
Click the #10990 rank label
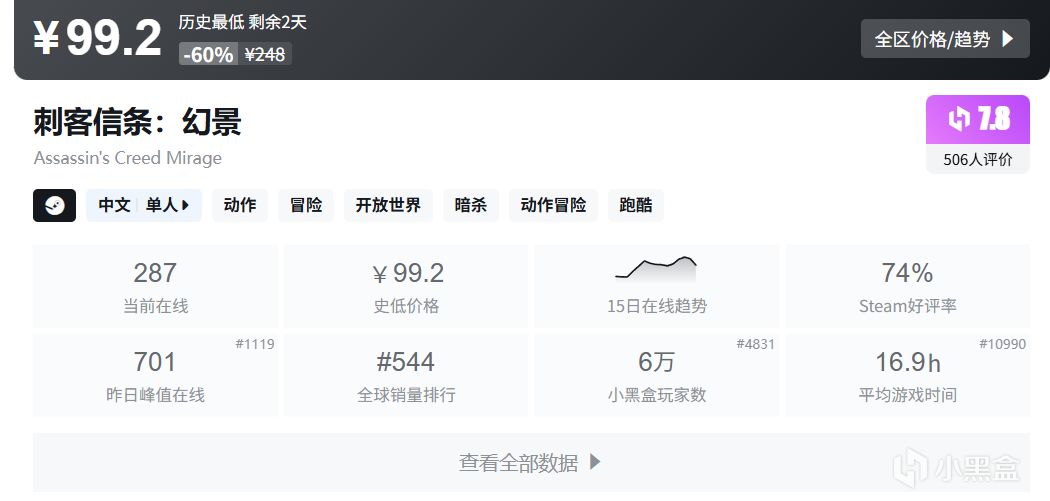tap(1002, 344)
